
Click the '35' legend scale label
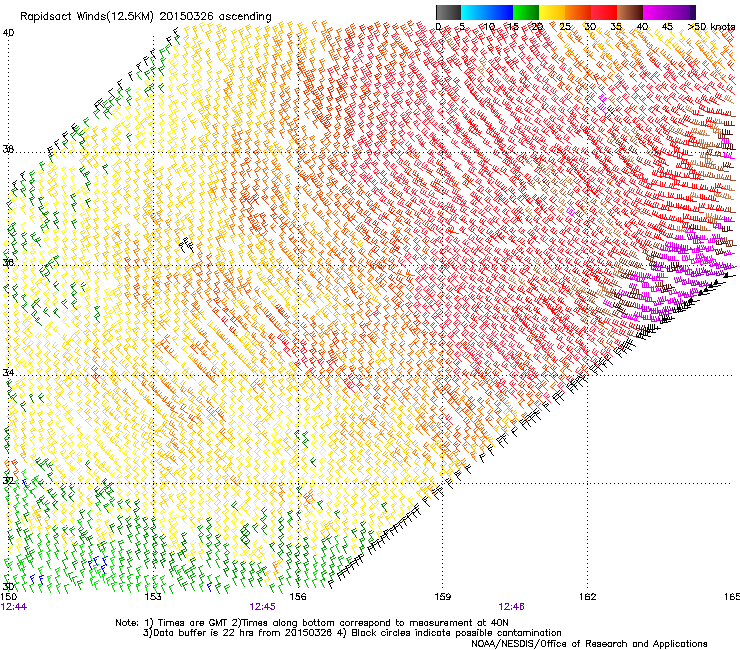point(616,27)
